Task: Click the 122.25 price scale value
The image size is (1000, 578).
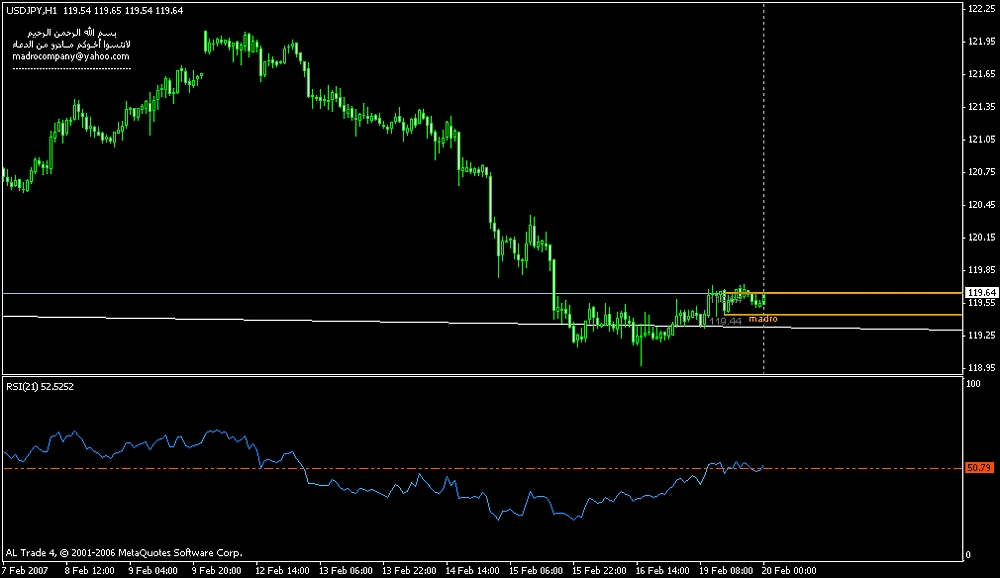Action: (982, 8)
